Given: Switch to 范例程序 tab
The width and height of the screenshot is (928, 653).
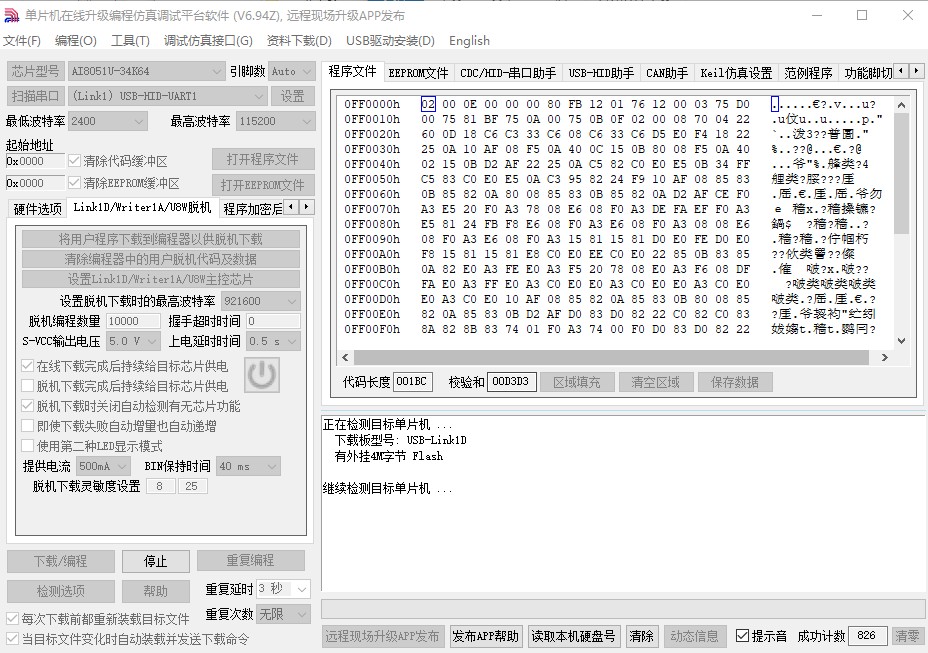Looking at the screenshot, I should [808, 72].
